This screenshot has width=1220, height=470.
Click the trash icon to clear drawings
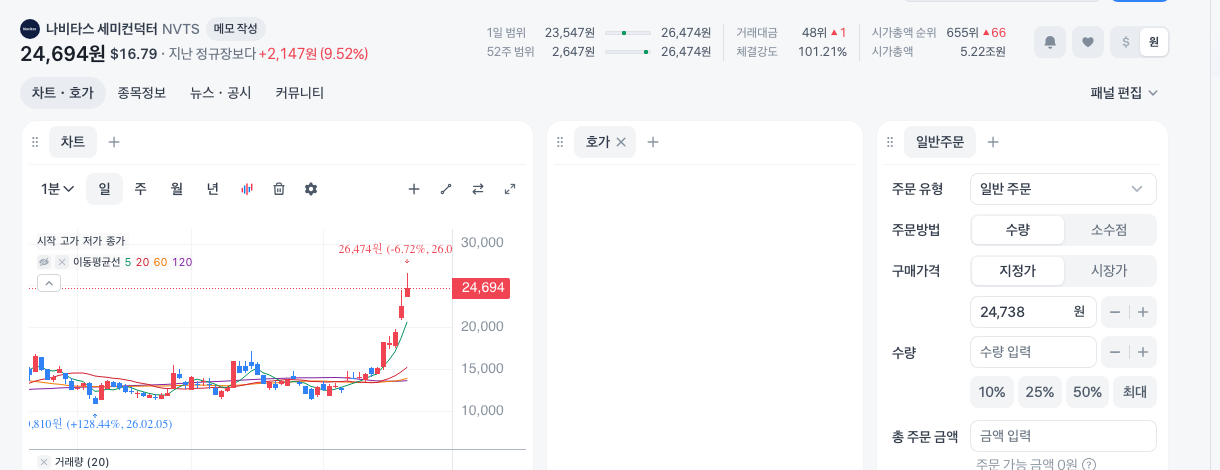click(279, 189)
